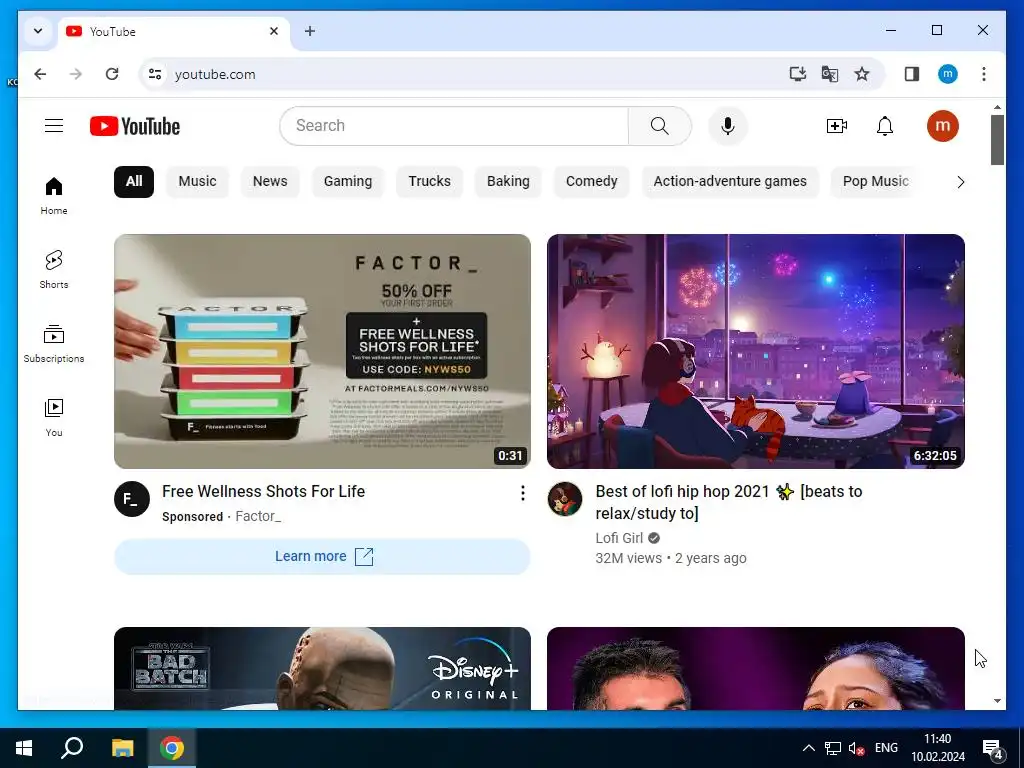Reload the page
The width and height of the screenshot is (1024, 768).
point(112,74)
